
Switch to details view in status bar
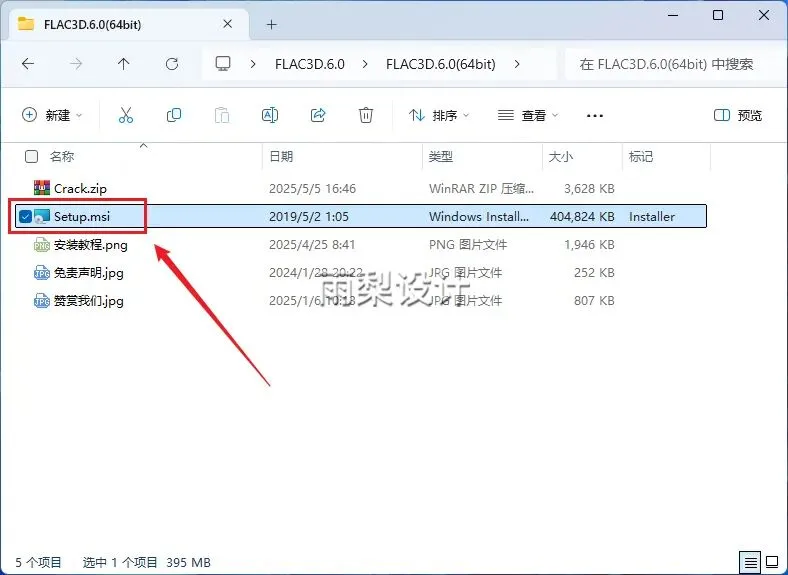[x=750, y=562]
